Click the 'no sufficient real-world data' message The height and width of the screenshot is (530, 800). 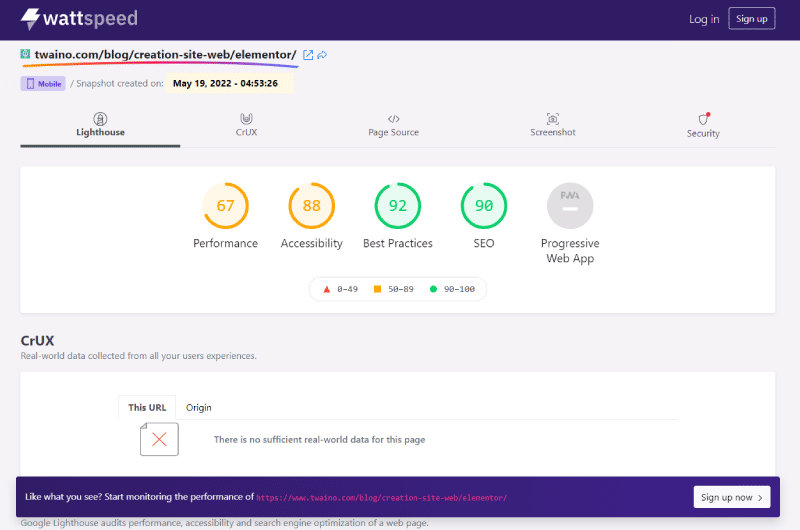click(319, 440)
